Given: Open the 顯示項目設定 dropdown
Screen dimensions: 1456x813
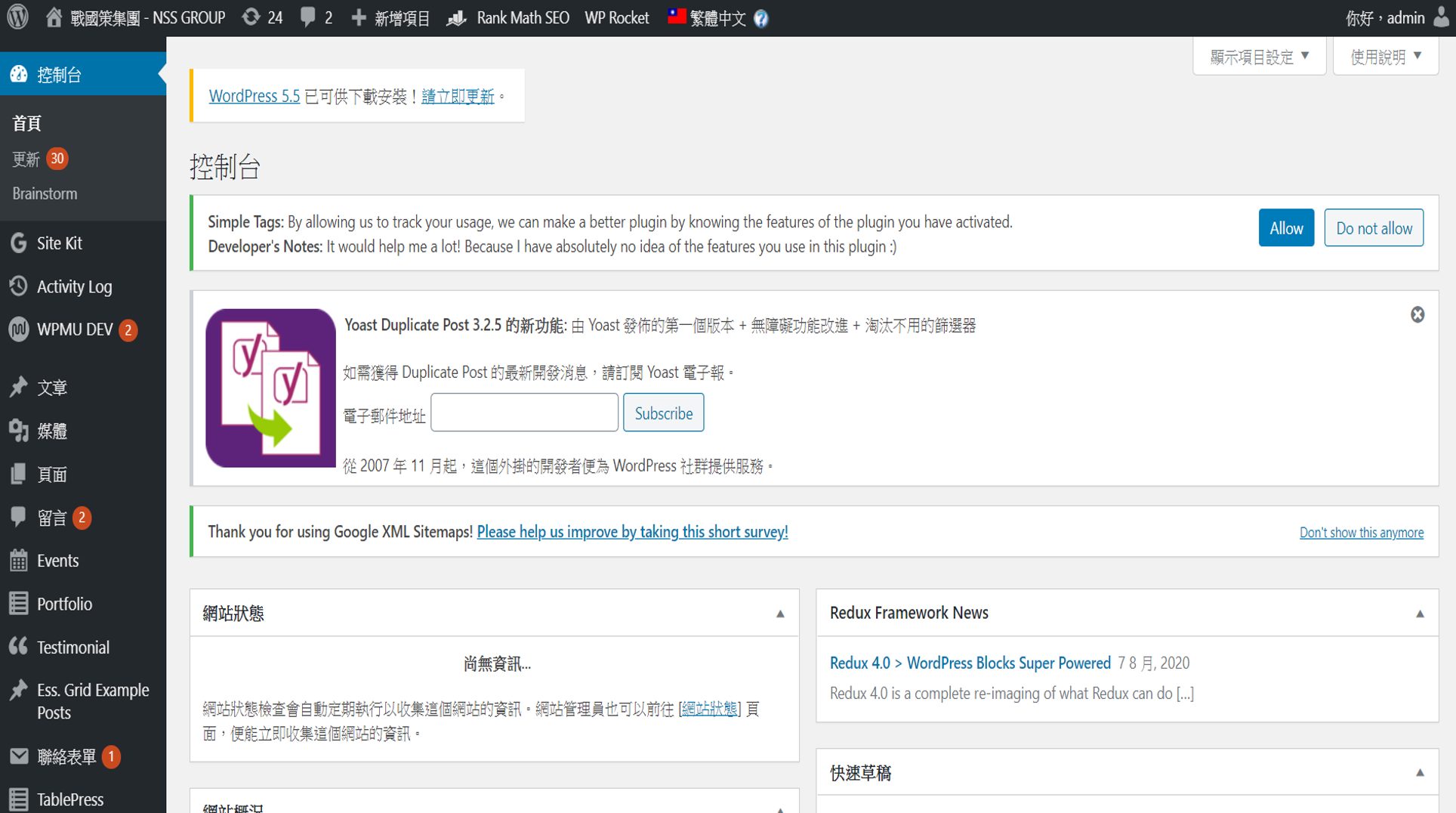Looking at the screenshot, I should [x=1259, y=57].
